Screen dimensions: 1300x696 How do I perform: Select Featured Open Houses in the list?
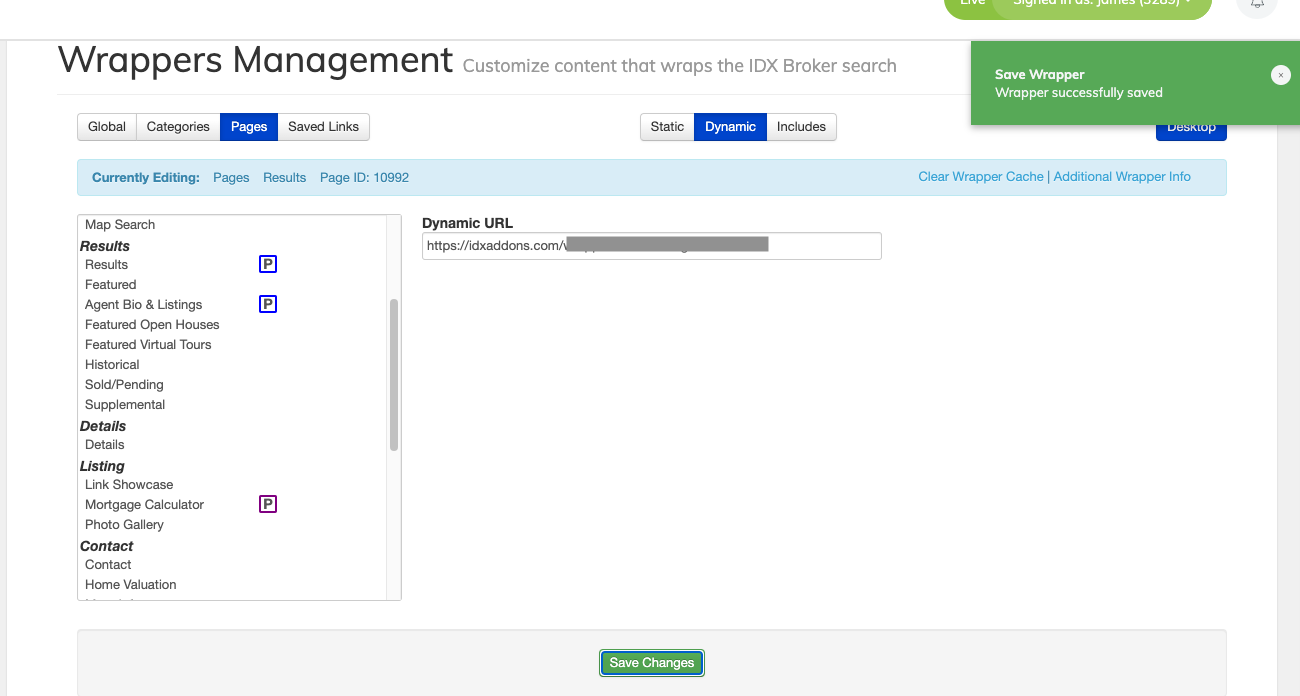[152, 324]
